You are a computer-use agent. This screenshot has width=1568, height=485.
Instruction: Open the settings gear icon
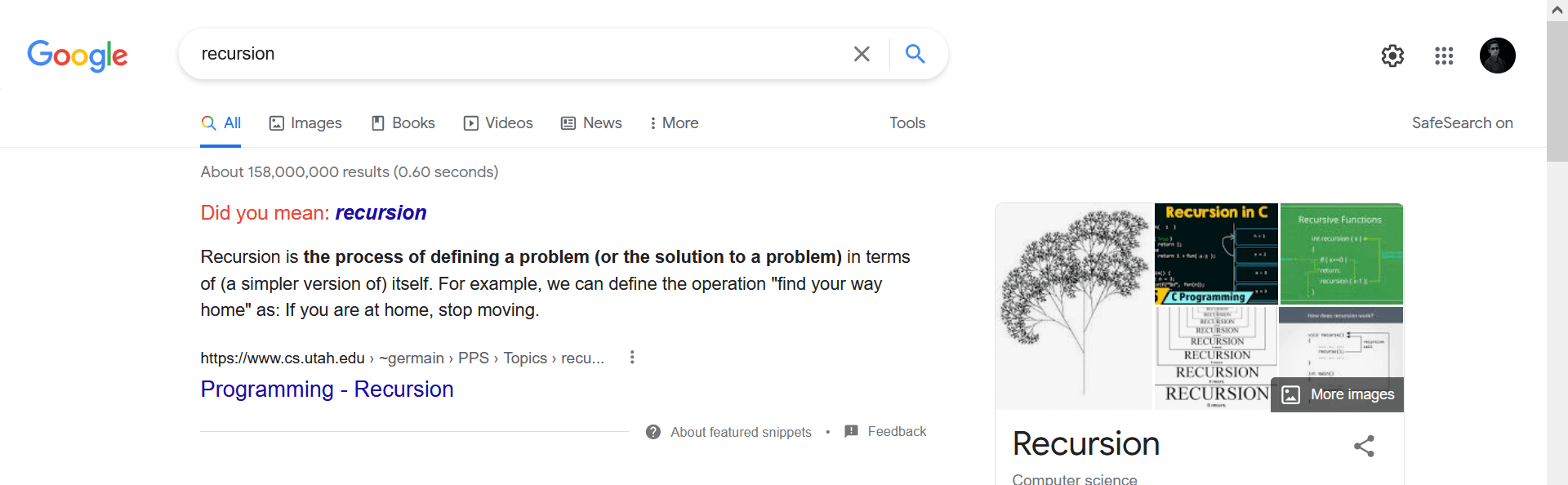[1392, 56]
